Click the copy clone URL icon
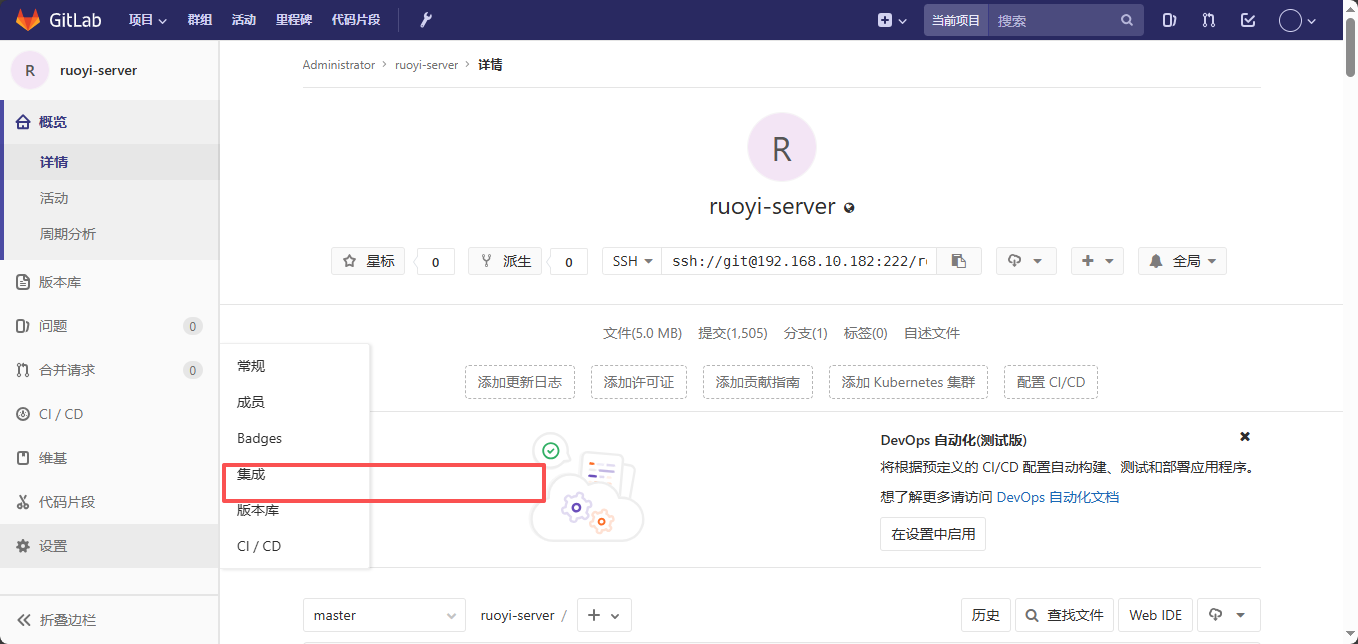Screen dimensions: 1358x644 coord(959,261)
